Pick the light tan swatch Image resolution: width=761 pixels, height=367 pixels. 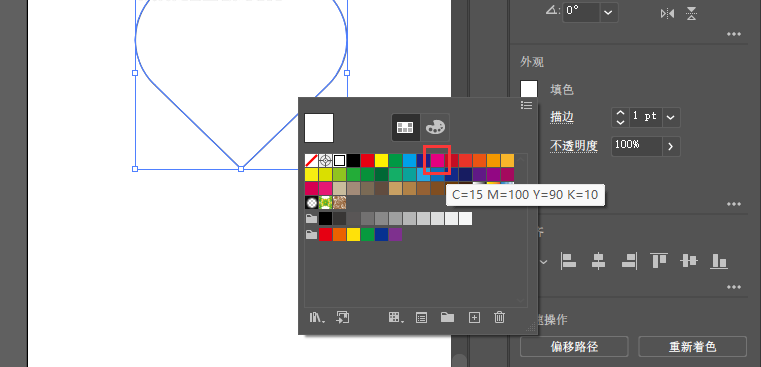pyautogui.click(x=339, y=188)
